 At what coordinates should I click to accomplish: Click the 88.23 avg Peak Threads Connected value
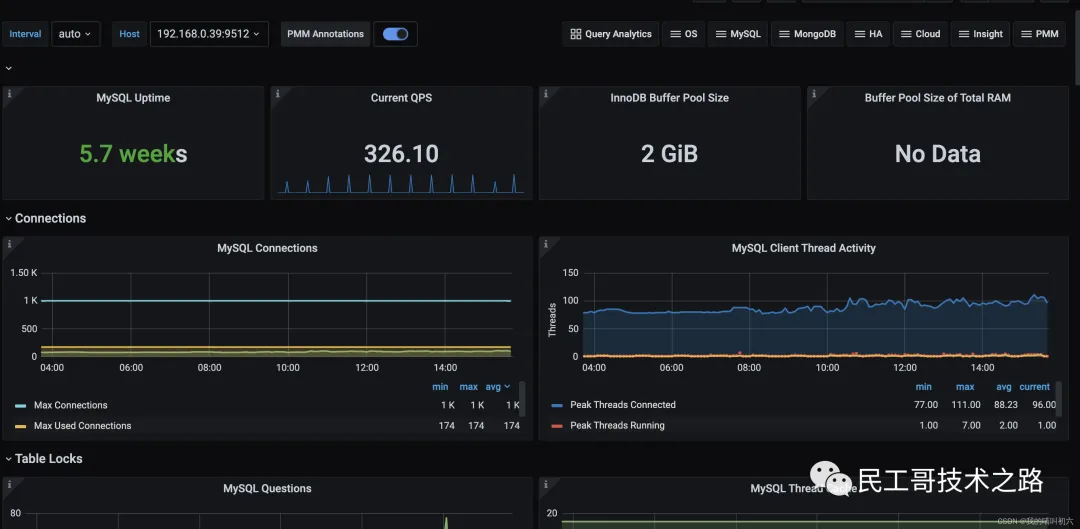(x=1006, y=405)
